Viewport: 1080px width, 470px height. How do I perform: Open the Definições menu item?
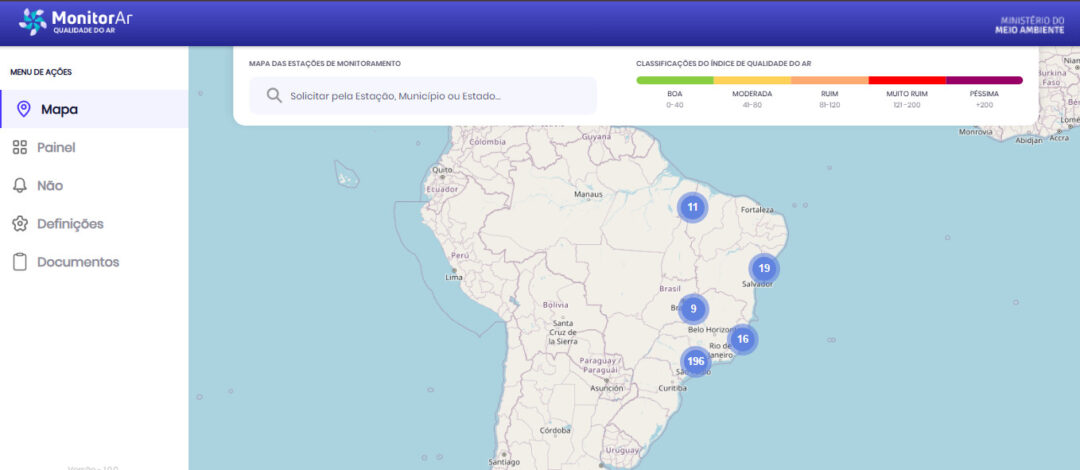coord(94,224)
